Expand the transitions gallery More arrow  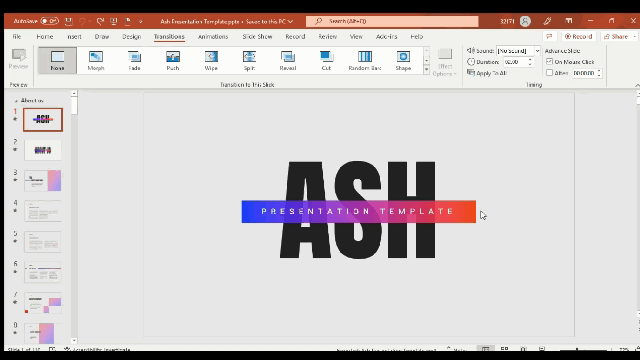click(427, 70)
